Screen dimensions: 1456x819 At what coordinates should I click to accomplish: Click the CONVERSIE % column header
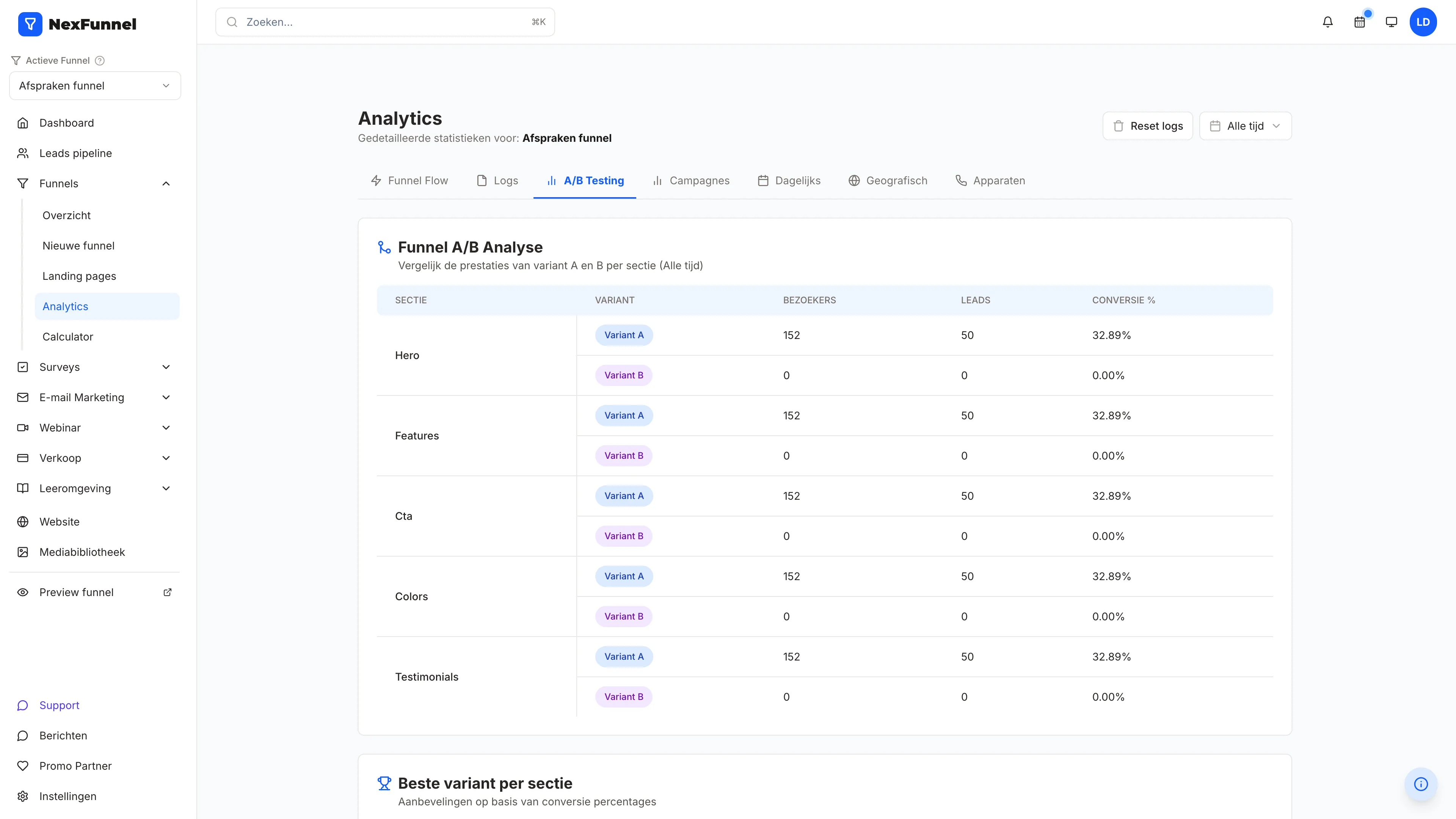tap(1123, 300)
